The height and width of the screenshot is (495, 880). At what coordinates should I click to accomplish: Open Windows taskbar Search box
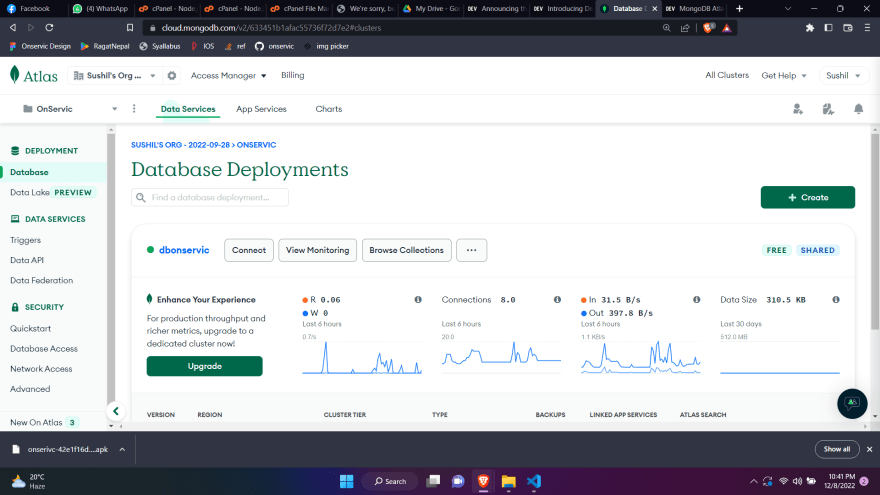click(x=391, y=481)
